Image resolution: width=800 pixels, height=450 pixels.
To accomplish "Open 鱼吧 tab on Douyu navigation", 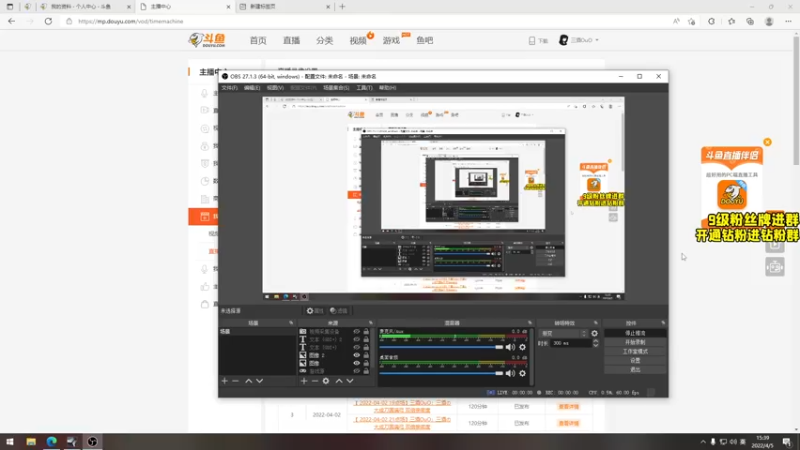I will click(x=424, y=40).
